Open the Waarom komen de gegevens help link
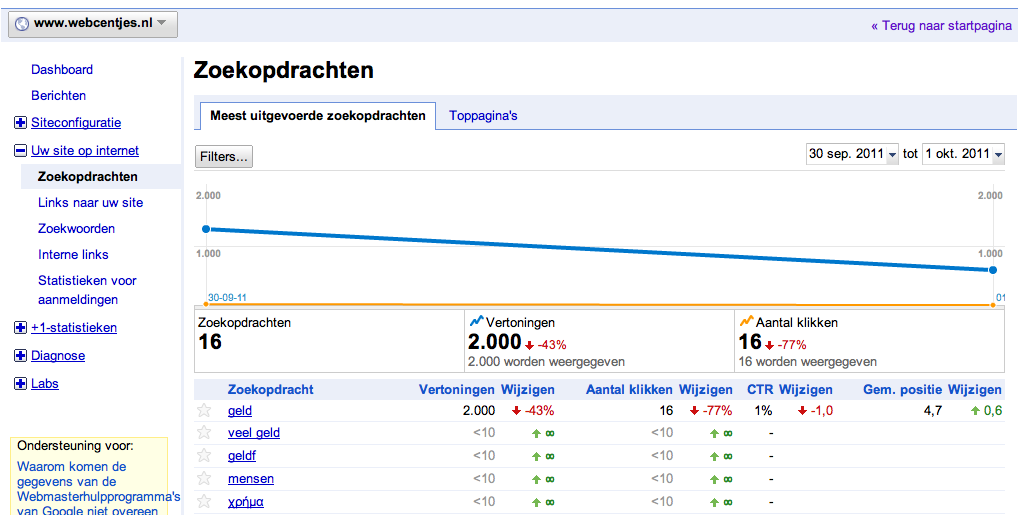The width and height of the screenshot is (1023, 515). [x=99, y=489]
